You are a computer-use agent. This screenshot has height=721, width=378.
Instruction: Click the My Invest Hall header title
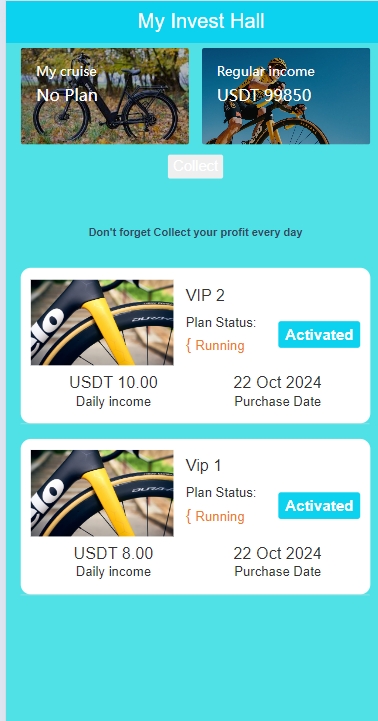point(201,21)
